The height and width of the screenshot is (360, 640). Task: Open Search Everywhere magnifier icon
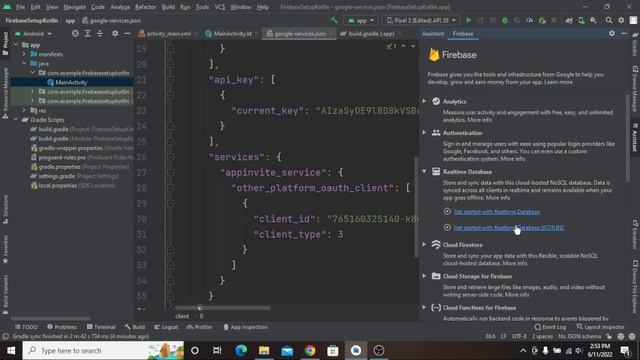coord(609,20)
